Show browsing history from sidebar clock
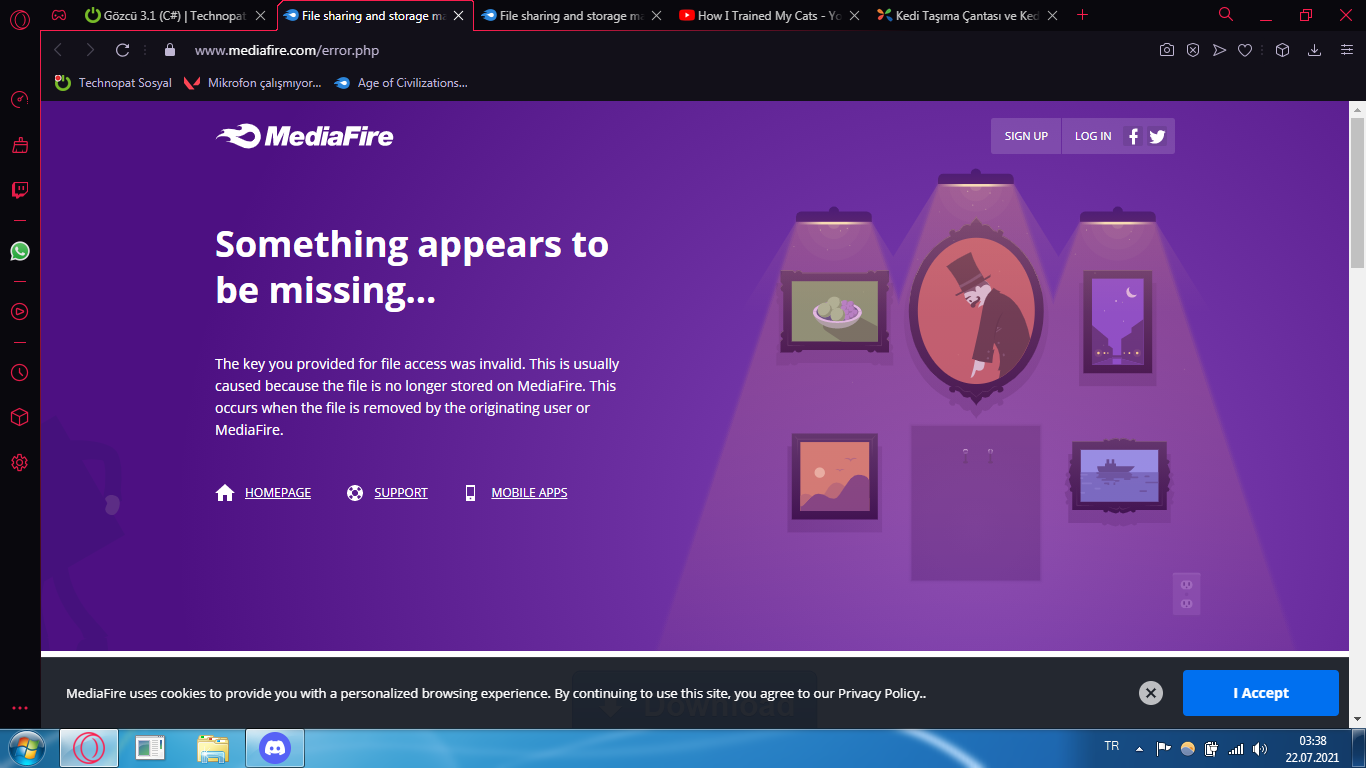Image resolution: width=1366 pixels, height=768 pixels. tap(20, 372)
